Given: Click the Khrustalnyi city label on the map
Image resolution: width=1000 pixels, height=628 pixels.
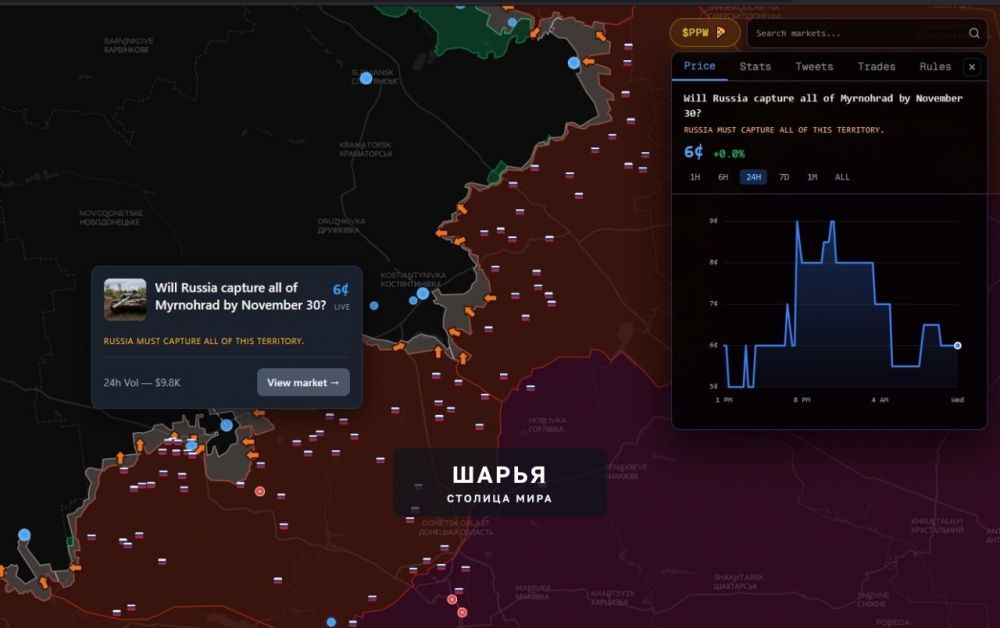Looking at the screenshot, I should pyautogui.click(x=937, y=525).
